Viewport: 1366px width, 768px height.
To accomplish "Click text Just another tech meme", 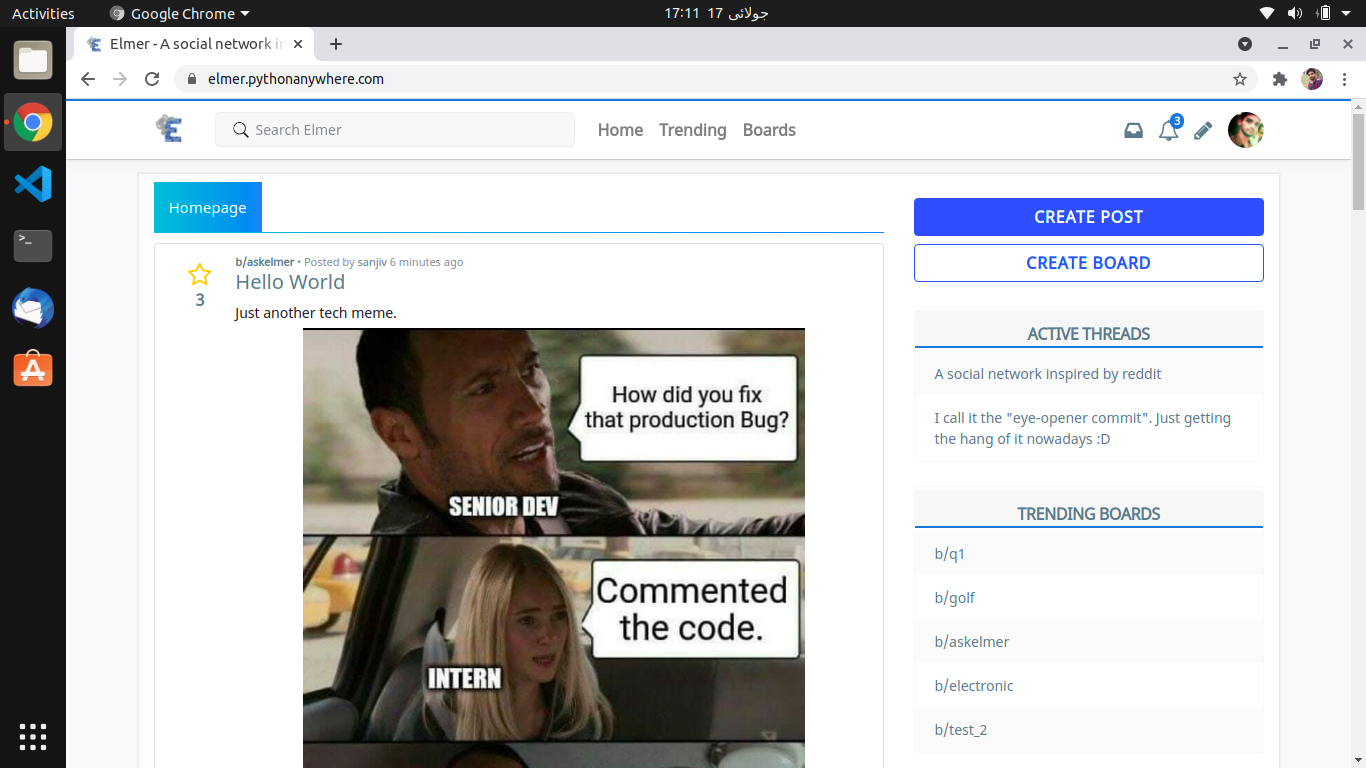I will [x=316, y=313].
